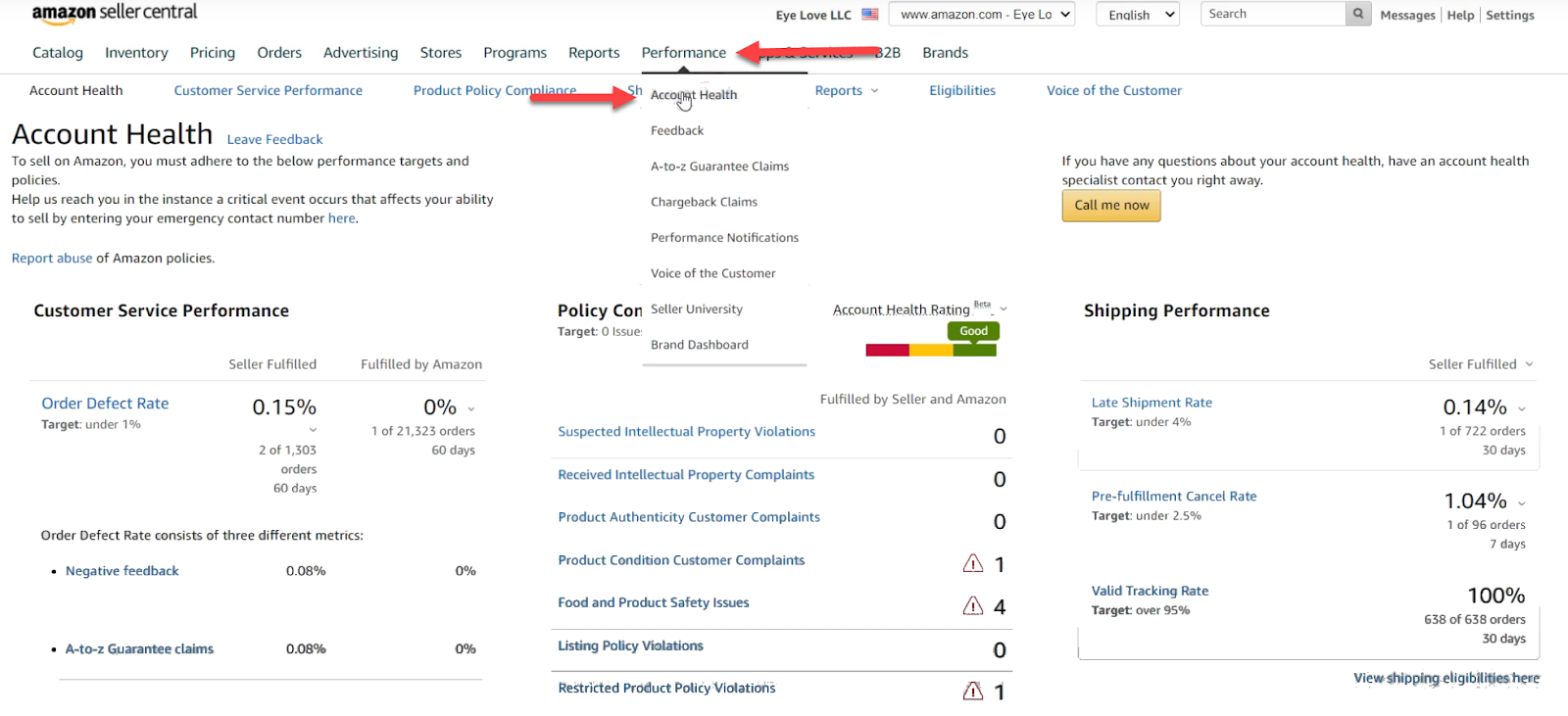Click the emergency contact 'here' link

tap(341, 218)
